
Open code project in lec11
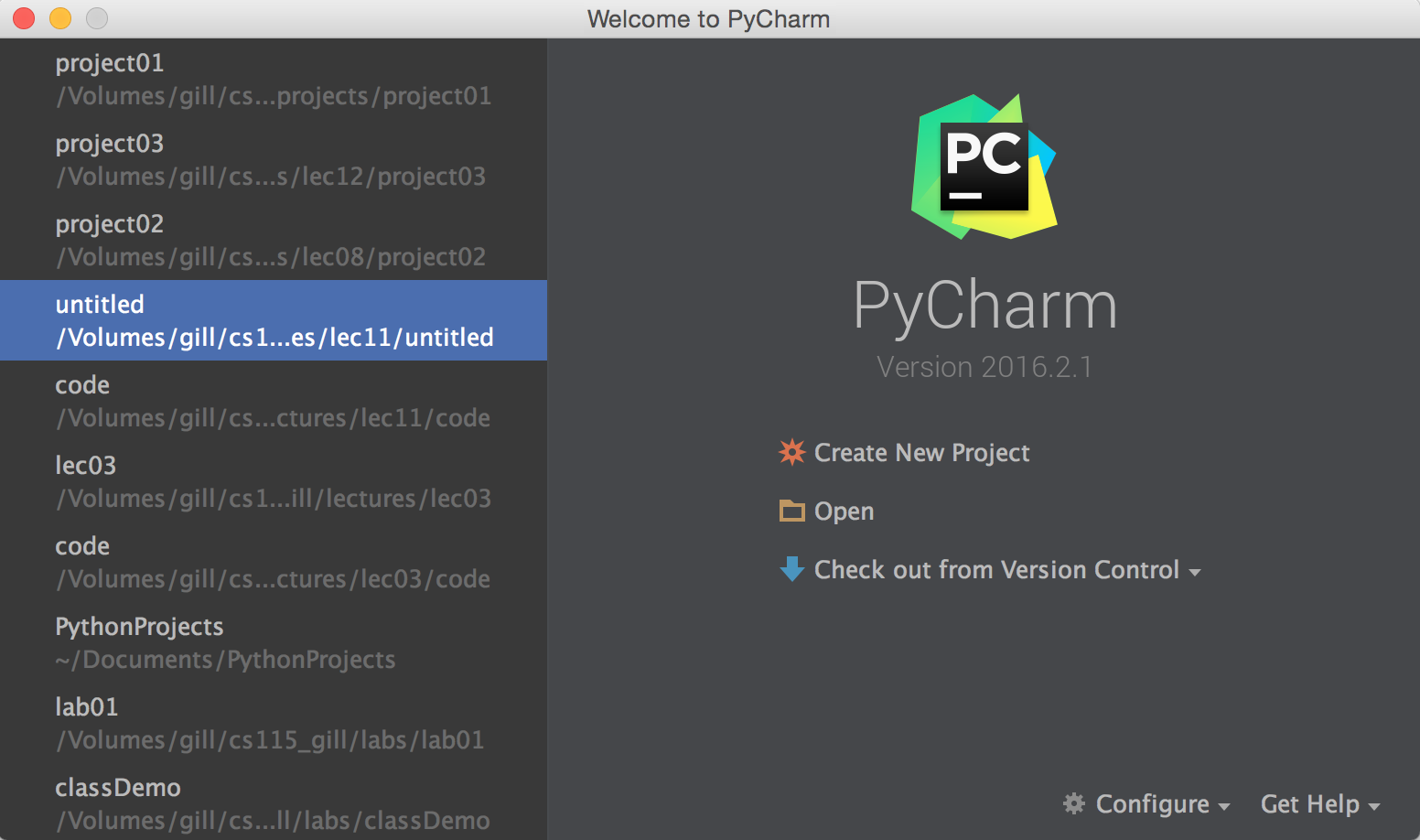[x=274, y=401]
